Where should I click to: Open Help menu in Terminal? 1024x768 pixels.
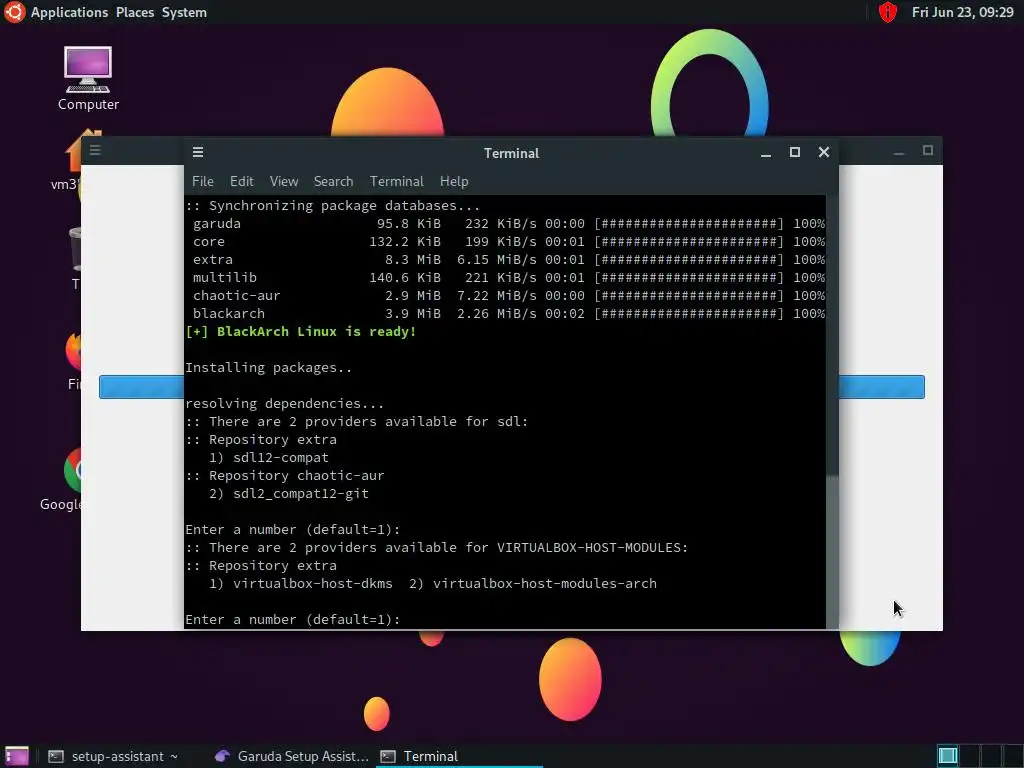454,182
